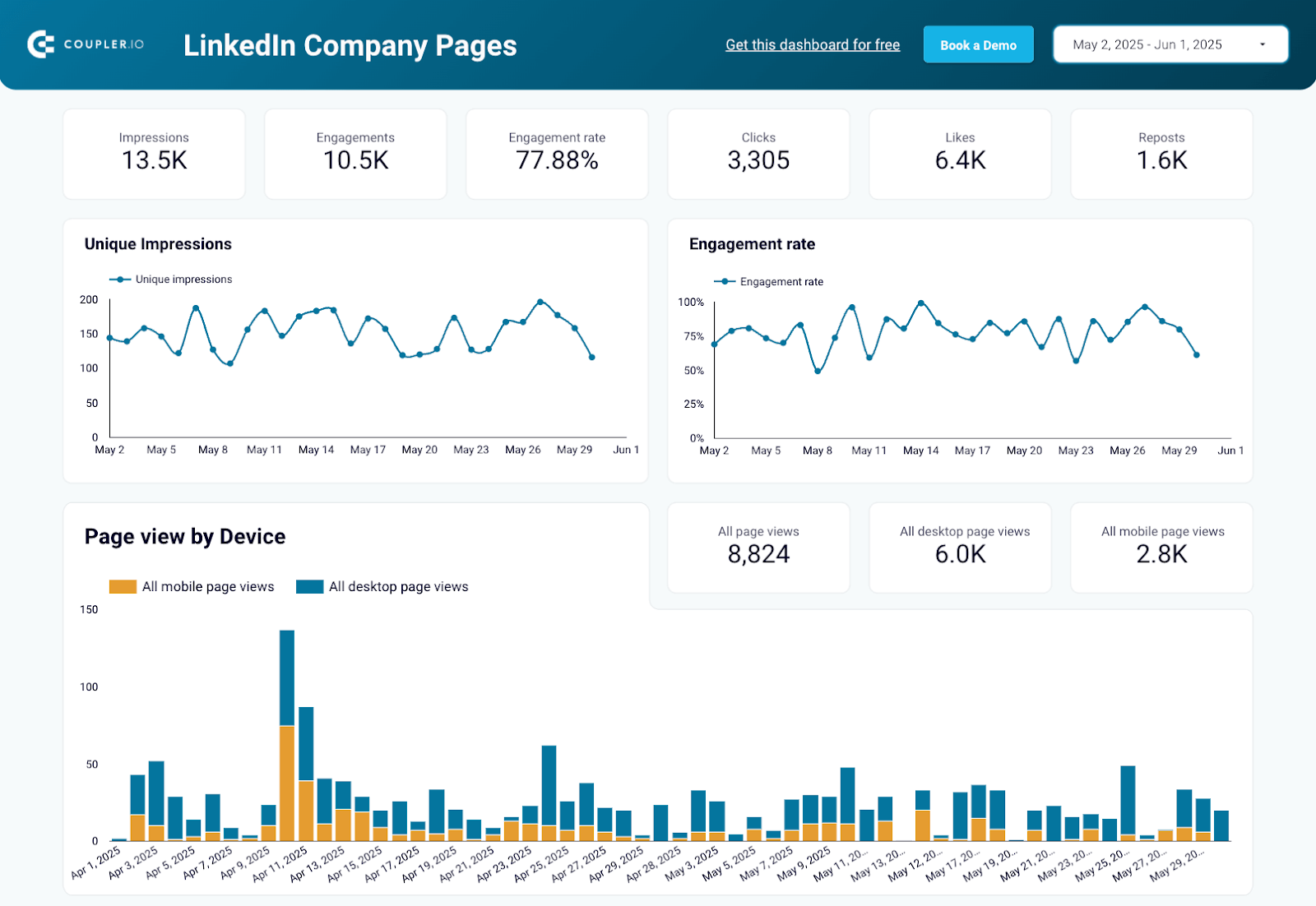This screenshot has width=1316, height=906.
Task: Click the Engagement rate chart title
Action: (752, 244)
